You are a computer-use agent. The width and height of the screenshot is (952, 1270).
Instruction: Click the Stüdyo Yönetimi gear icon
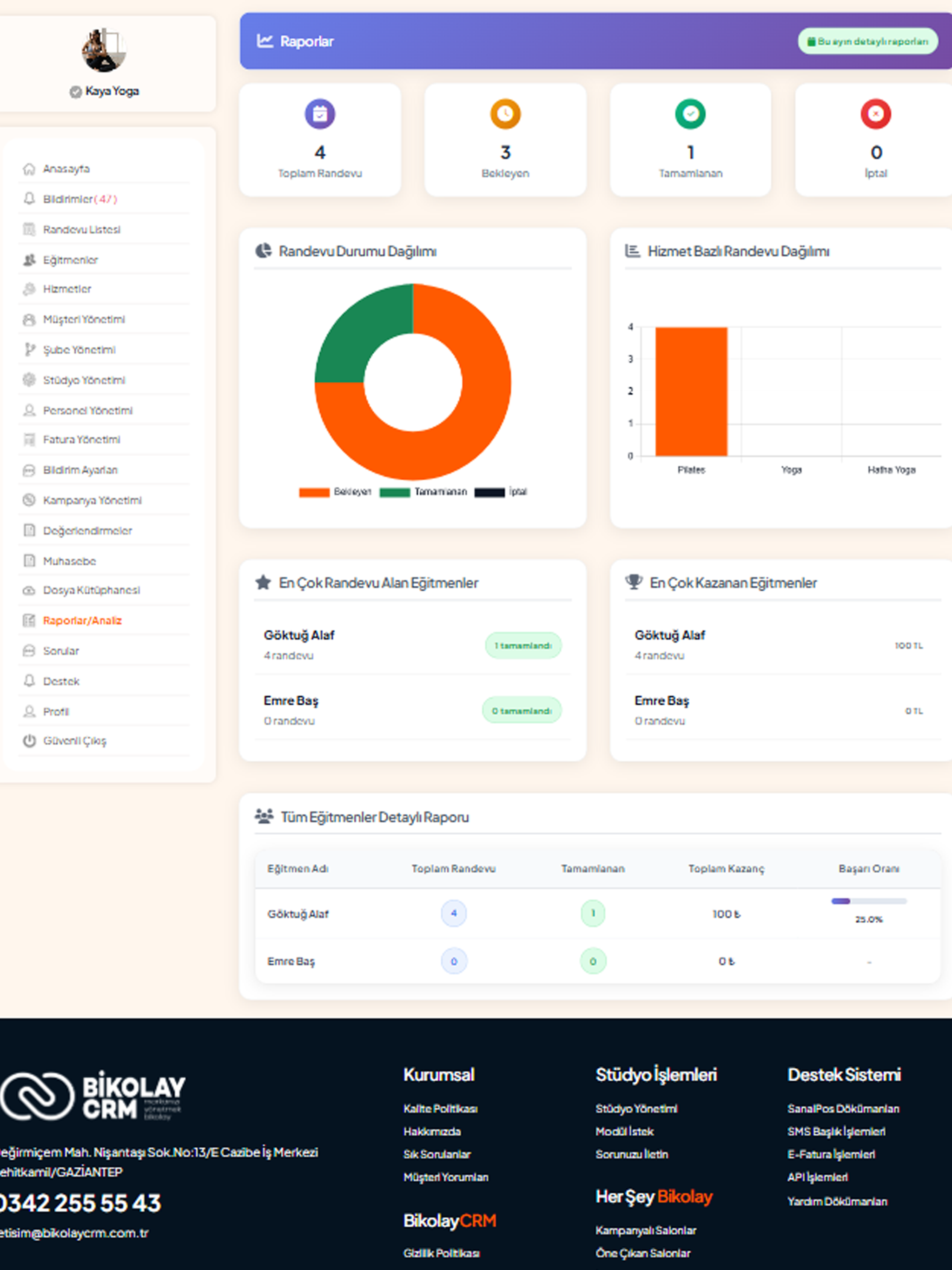pyautogui.click(x=29, y=379)
